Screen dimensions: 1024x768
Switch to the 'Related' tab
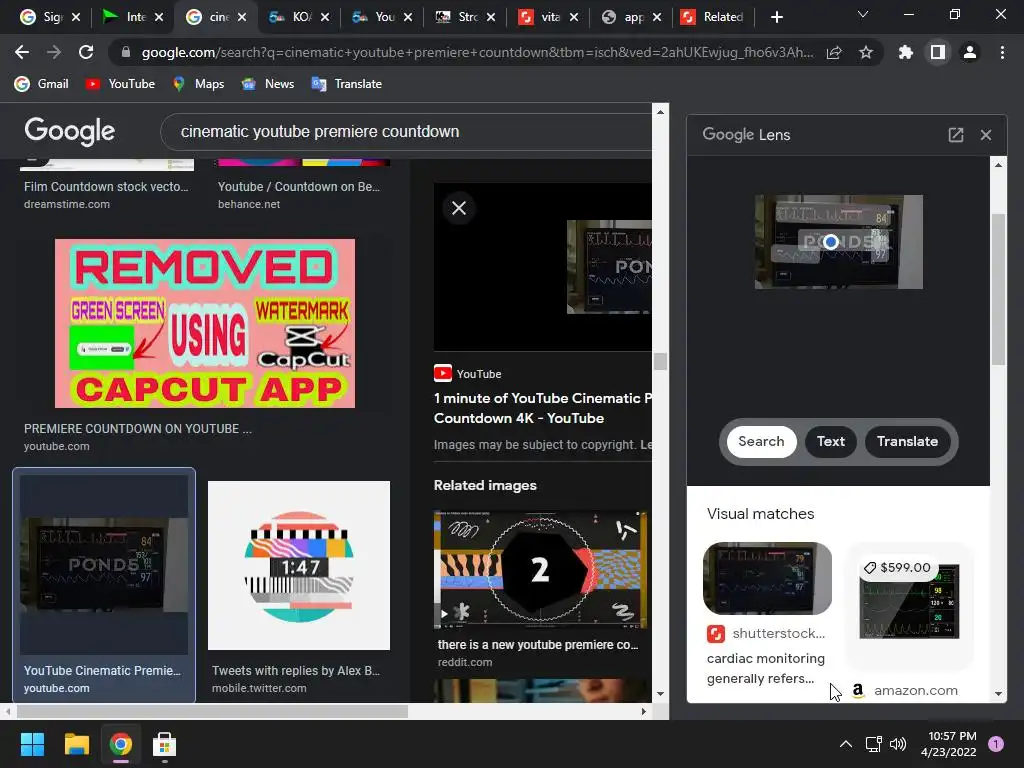pyautogui.click(x=712, y=17)
